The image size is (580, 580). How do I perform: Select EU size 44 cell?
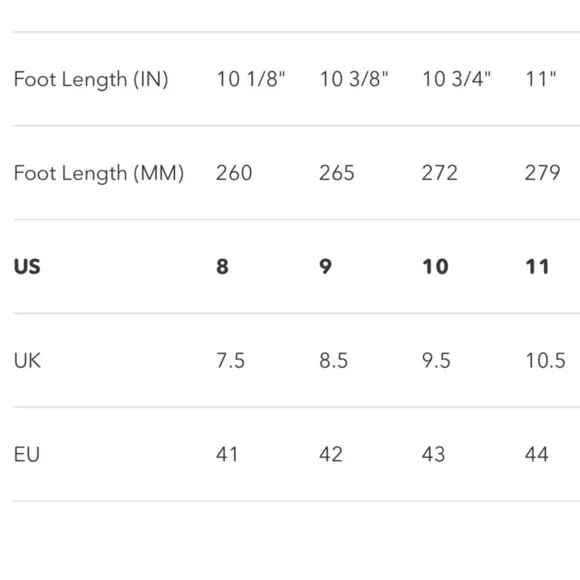tap(536, 454)
